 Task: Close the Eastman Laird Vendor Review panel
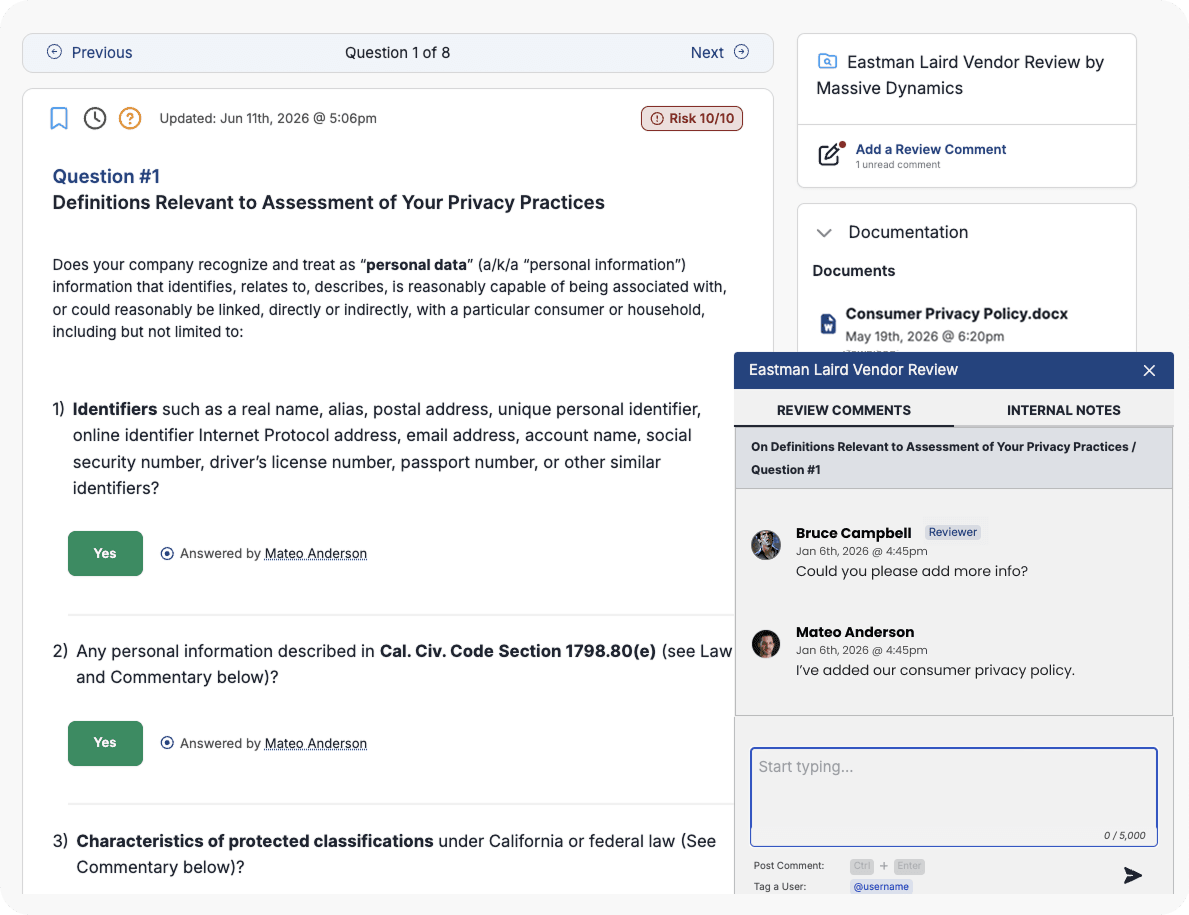(1150, 370)
